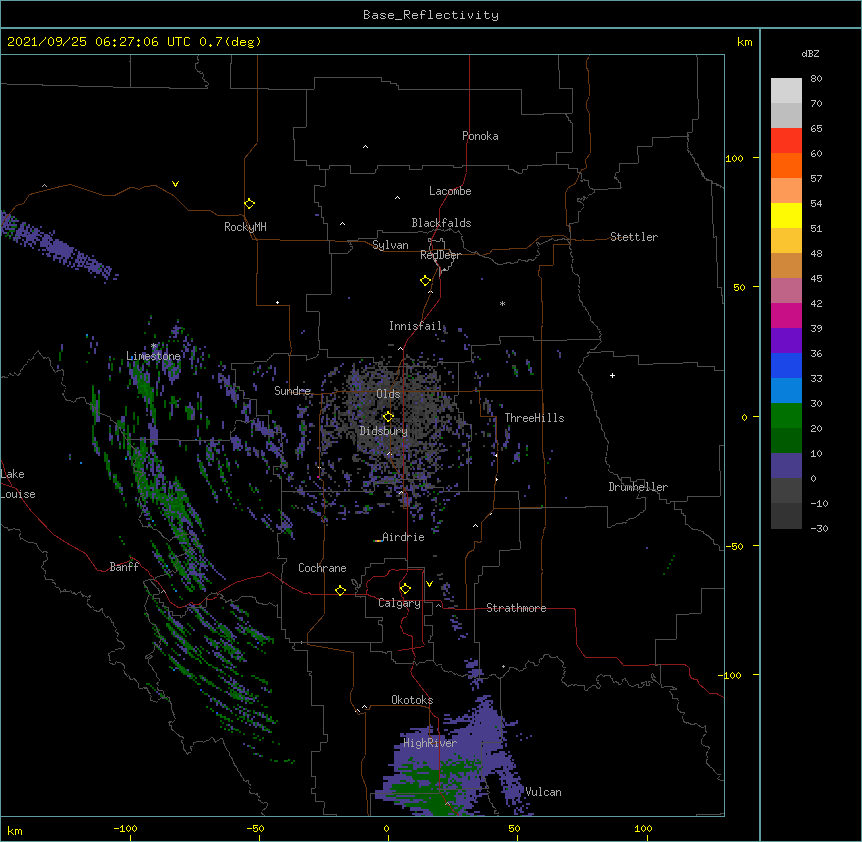862x842 pixels.
Task: Click the Lacombe city label
Action: [x=450, y=191]
